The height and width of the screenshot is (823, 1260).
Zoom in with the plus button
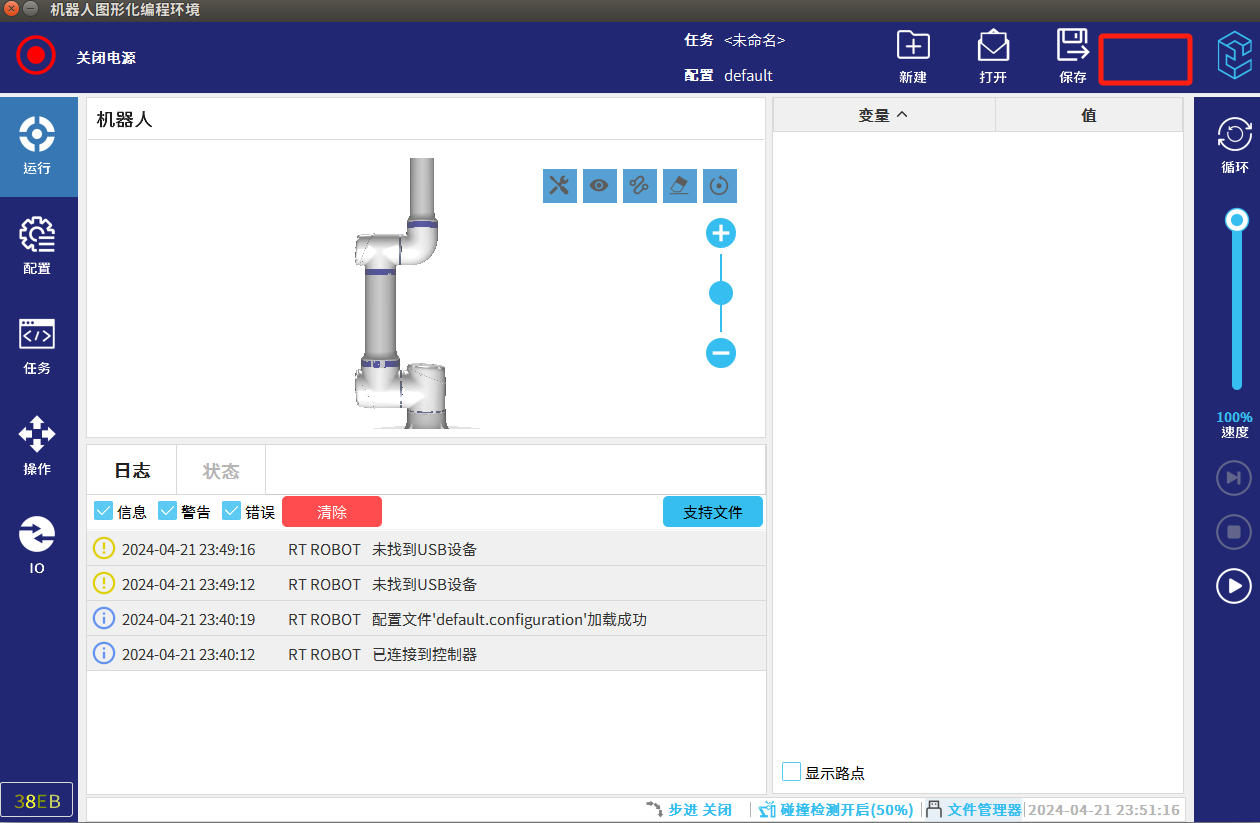coord(721,234)
